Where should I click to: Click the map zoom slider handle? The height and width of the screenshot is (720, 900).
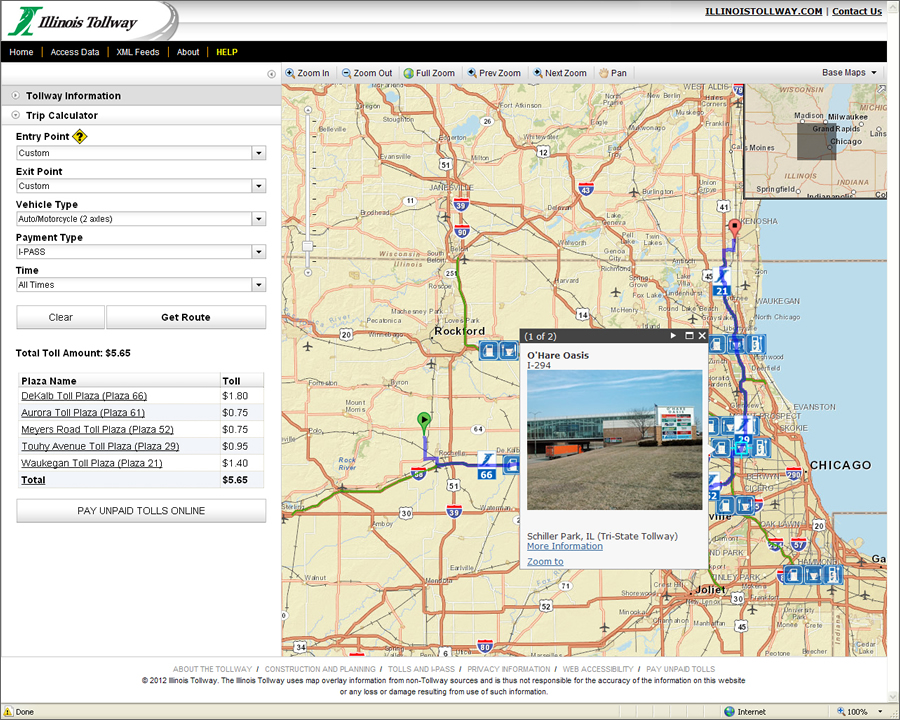[x=308, y=246]
